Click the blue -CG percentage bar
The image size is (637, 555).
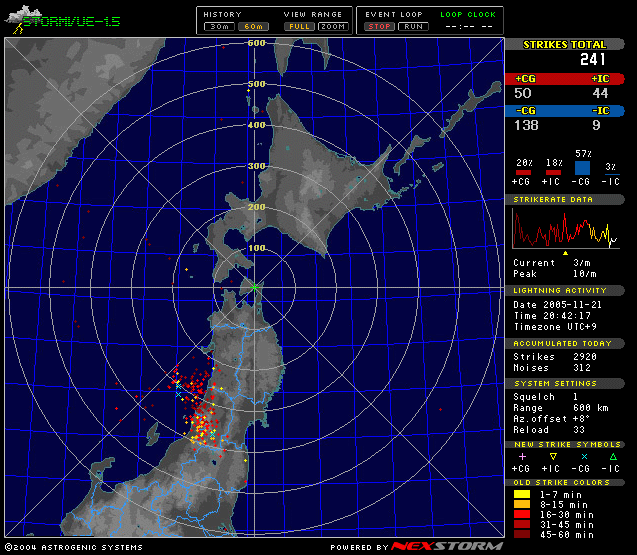tap(582, 169)
